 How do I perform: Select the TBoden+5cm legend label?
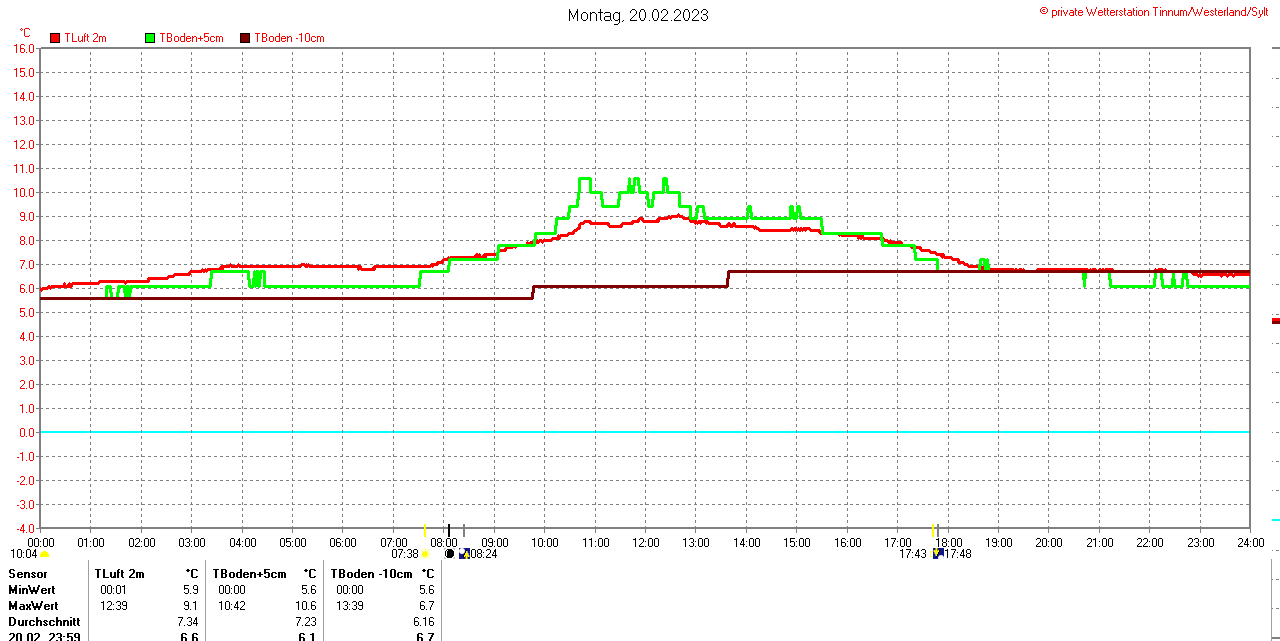pos(191,38)
